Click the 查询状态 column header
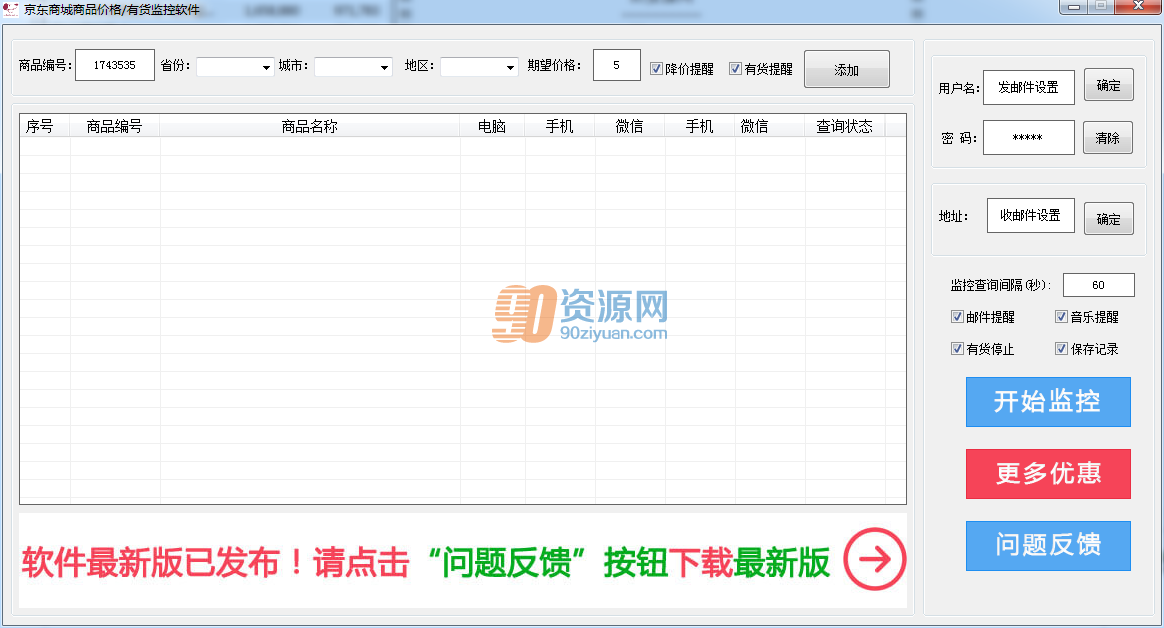Image resolution: width=1164 pixels, height=628 pixels. pyautogui.click(x=845, y=126)
